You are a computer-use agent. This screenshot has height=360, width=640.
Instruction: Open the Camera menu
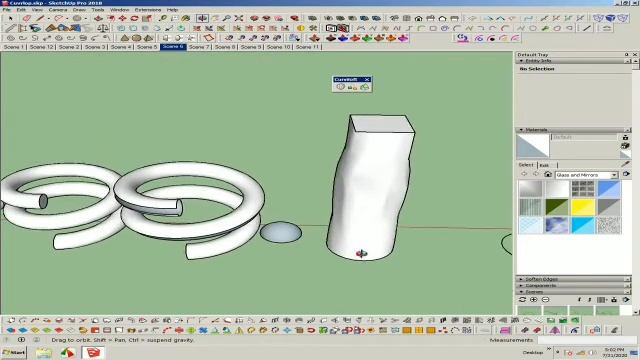click(58, 9)
